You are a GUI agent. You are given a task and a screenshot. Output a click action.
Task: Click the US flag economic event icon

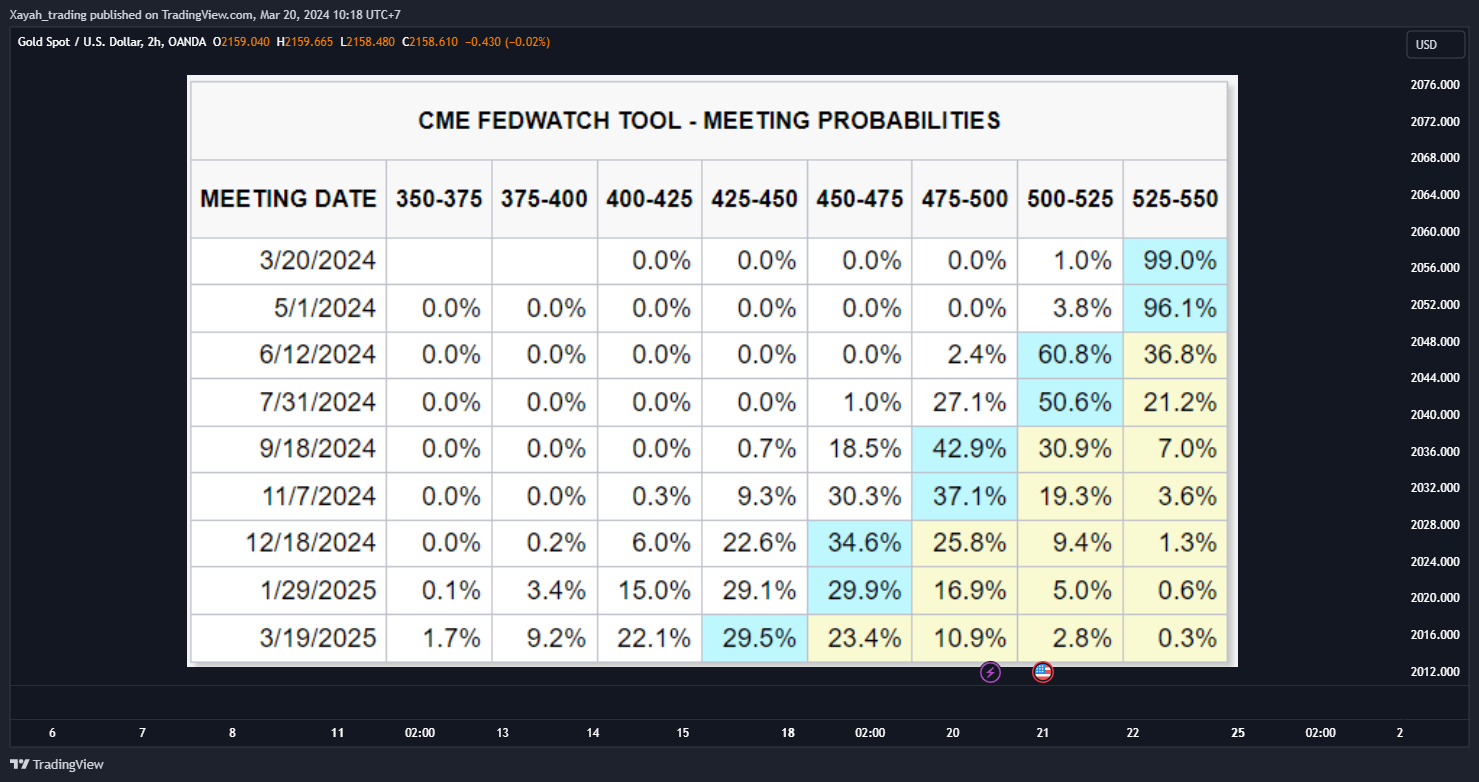click(x=1043, y=672)
